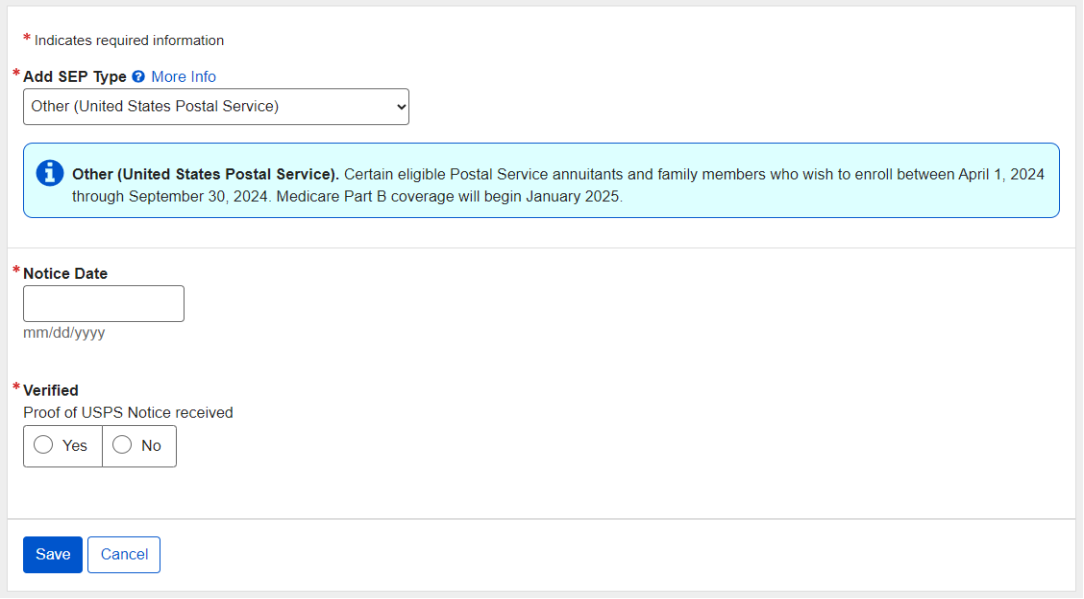
Task: Click the Proof of USPS Notice text
Action: click(128, 412)
